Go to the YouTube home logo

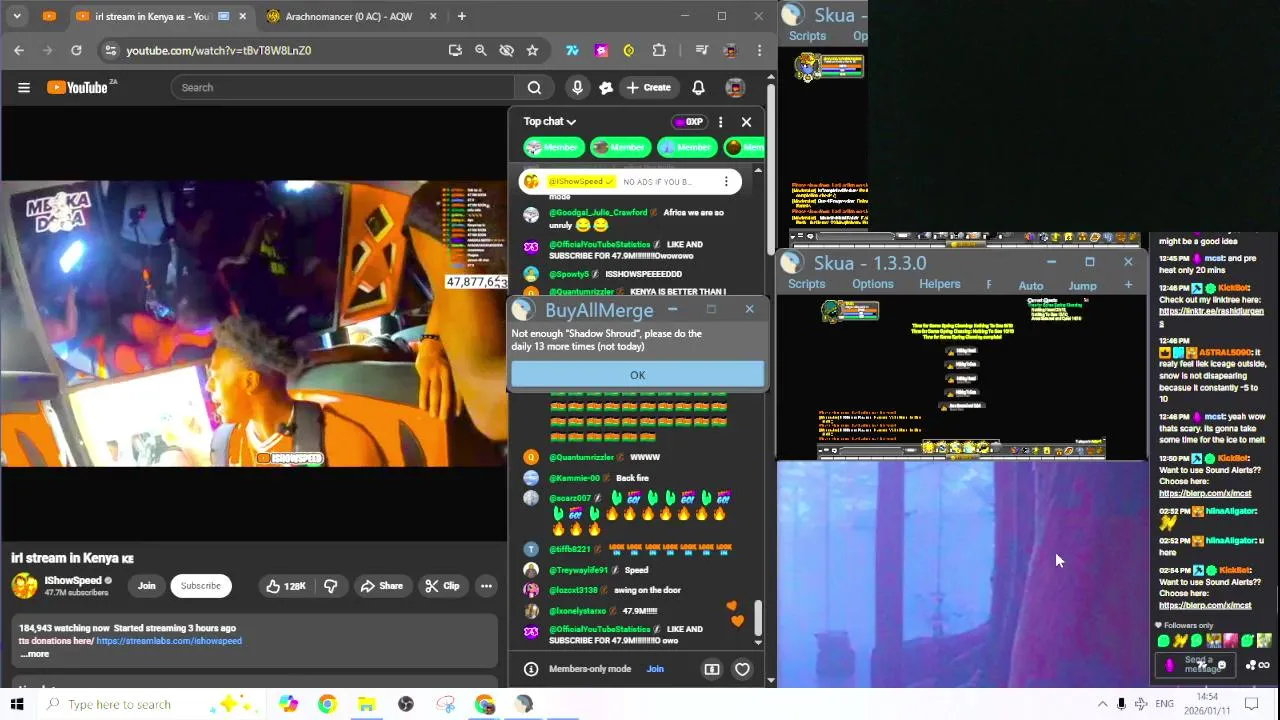(78, 87)
